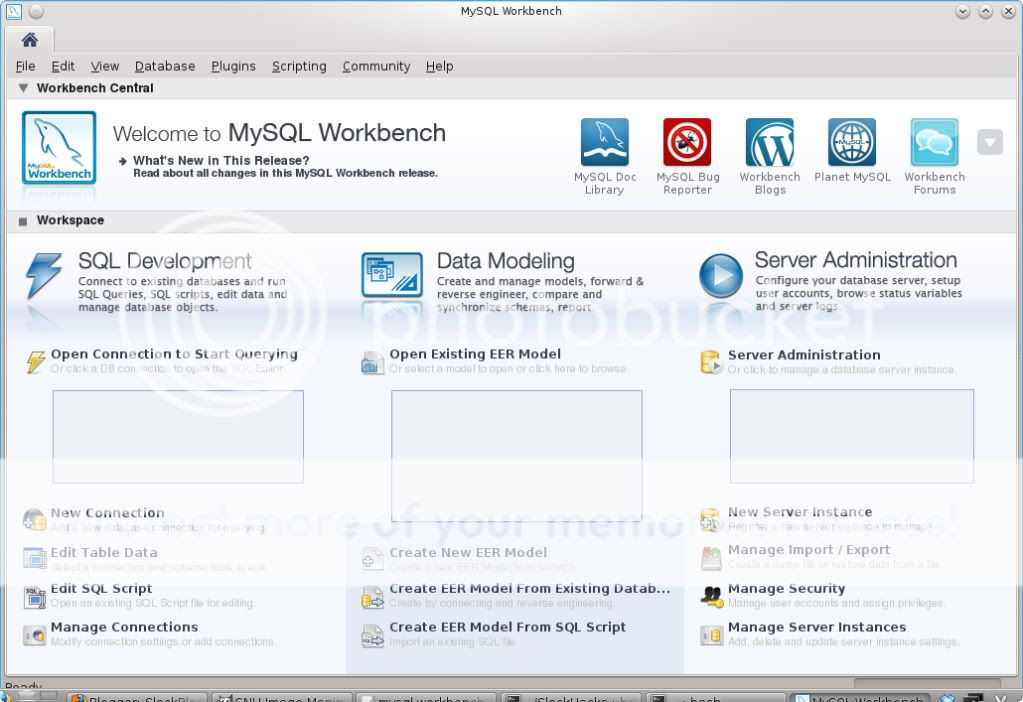Click the New Connection icon
The width and height of the screenshot is (1023, 702).
35,520
